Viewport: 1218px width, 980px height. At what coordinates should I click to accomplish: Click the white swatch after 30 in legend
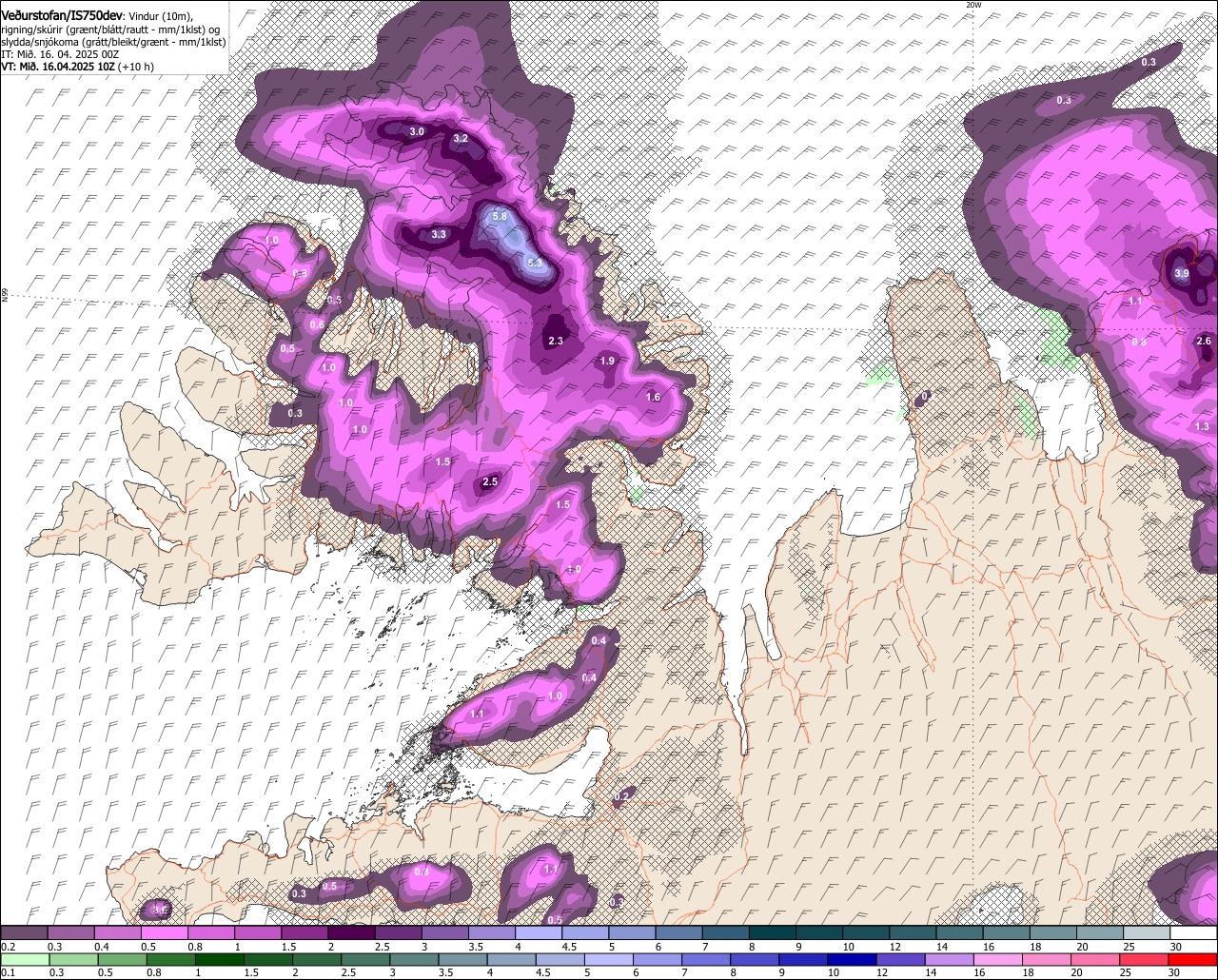(x=1194, y=932)
